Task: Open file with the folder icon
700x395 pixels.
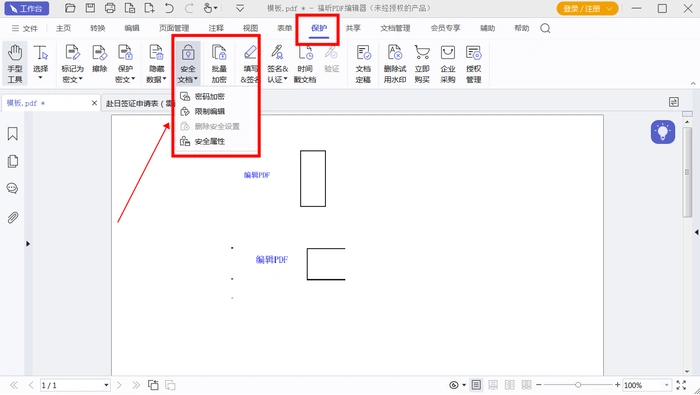Action: 70,8
